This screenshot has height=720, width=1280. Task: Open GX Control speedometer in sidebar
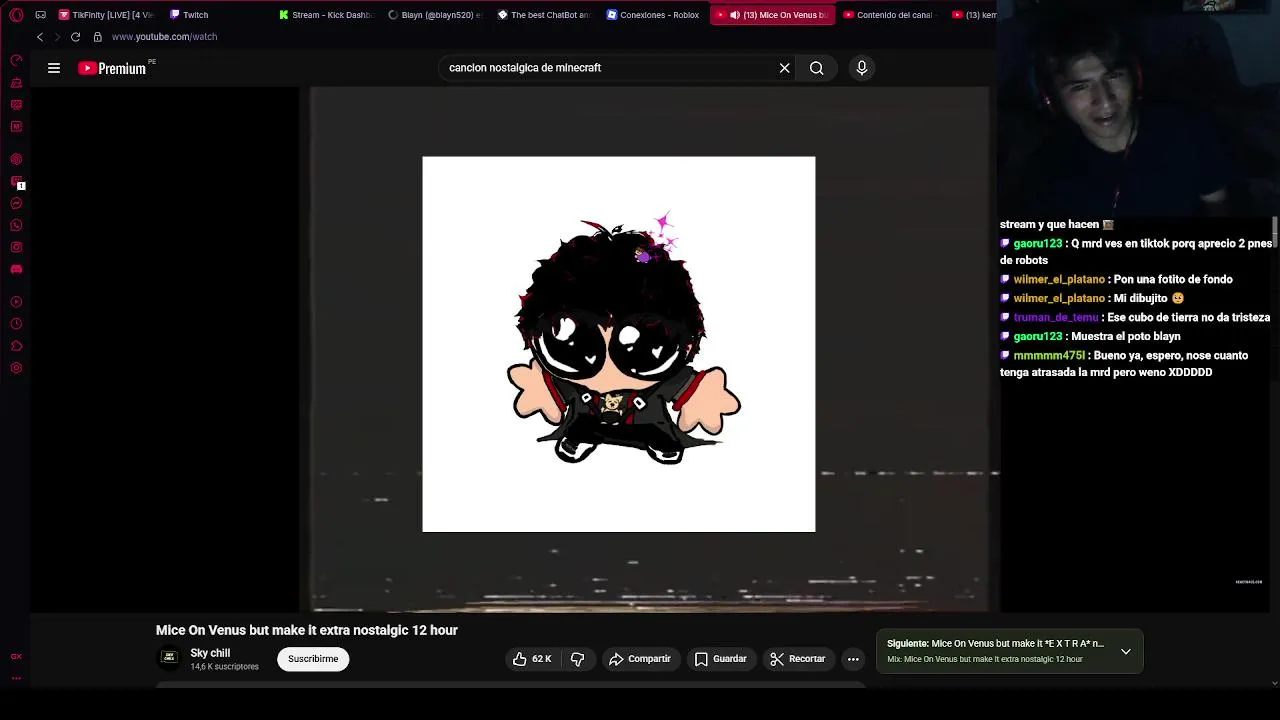point(16,61)
